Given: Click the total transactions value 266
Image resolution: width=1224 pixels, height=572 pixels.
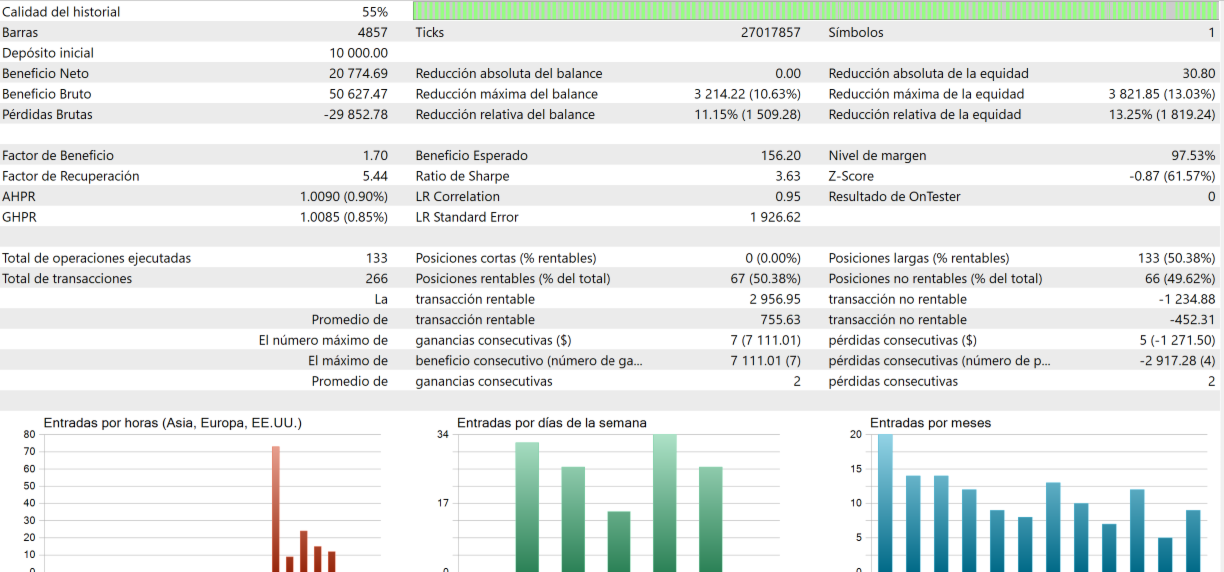Looking at the screenshot, I should pyautogui.click(x=377, y=279).
